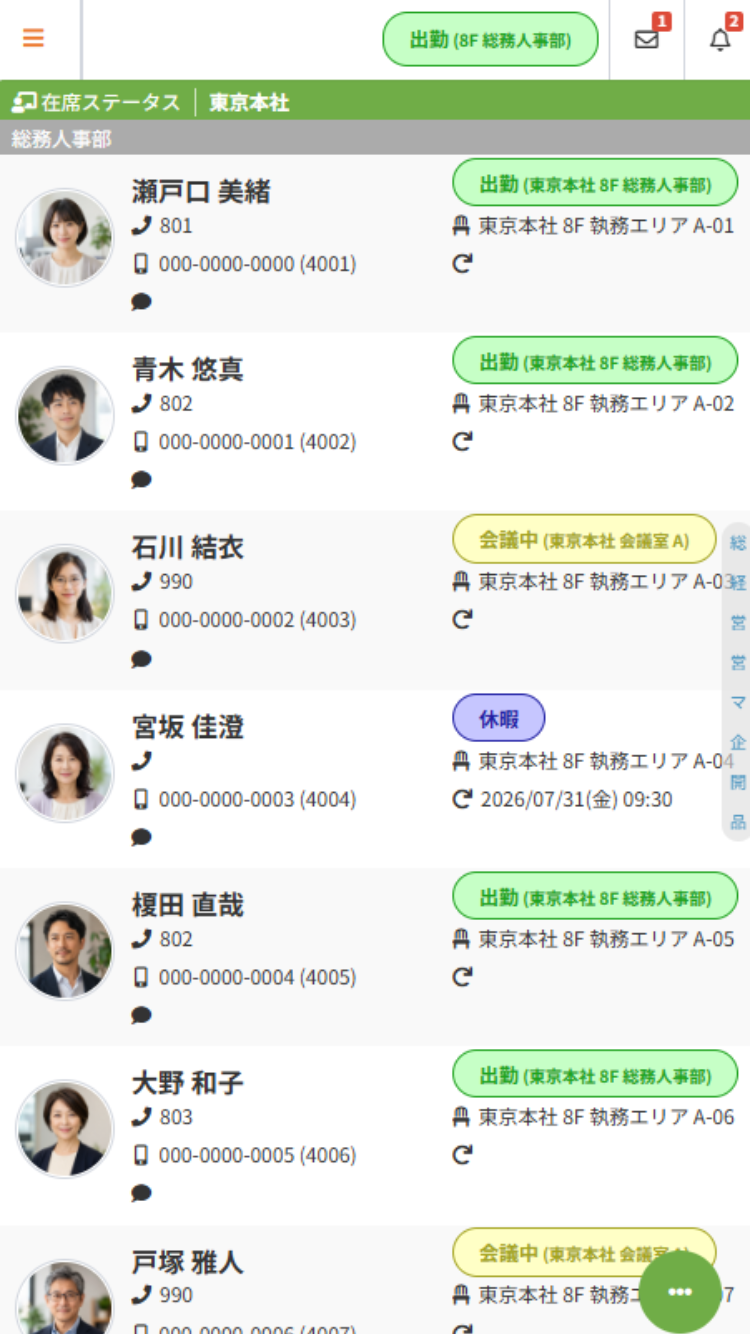Jump to 企 in side index
Image resolution: width=750 pixels, height=1334 pixels.
[738, 743]
